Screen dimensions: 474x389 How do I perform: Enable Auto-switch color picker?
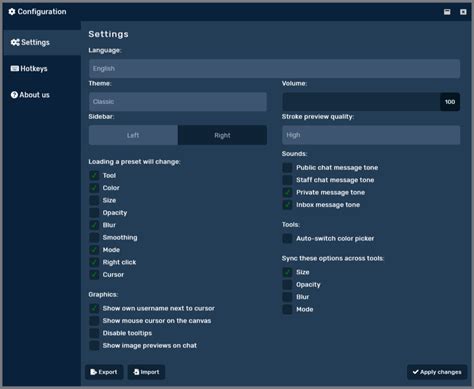[x=287, y=238]
